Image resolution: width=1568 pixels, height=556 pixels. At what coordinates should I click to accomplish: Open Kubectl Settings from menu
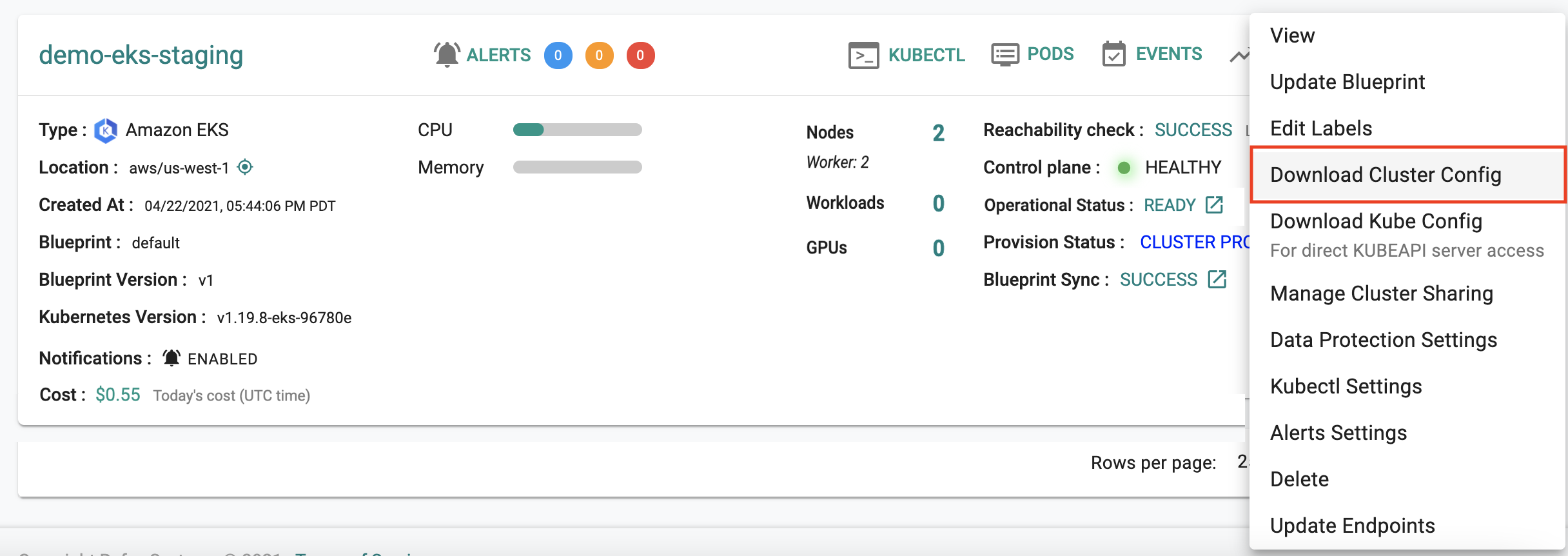tap(1407, 386)
